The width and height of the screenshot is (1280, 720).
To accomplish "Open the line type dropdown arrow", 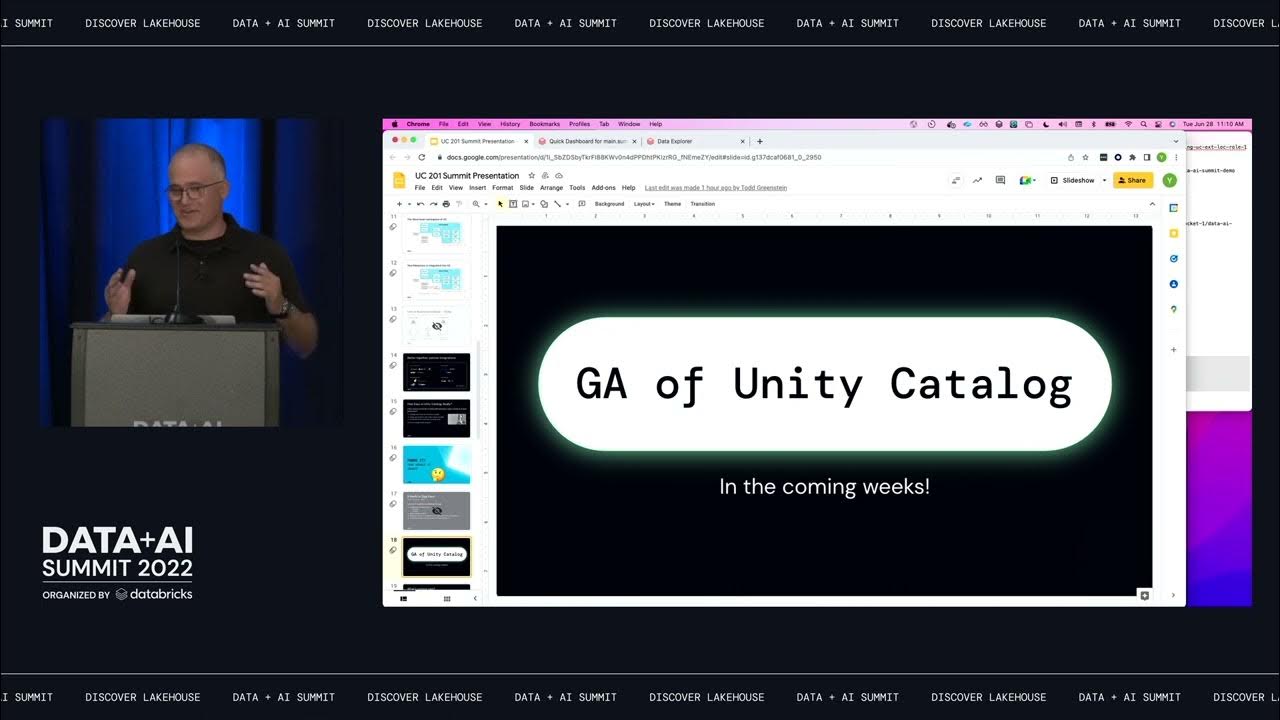I will (567, 204).
